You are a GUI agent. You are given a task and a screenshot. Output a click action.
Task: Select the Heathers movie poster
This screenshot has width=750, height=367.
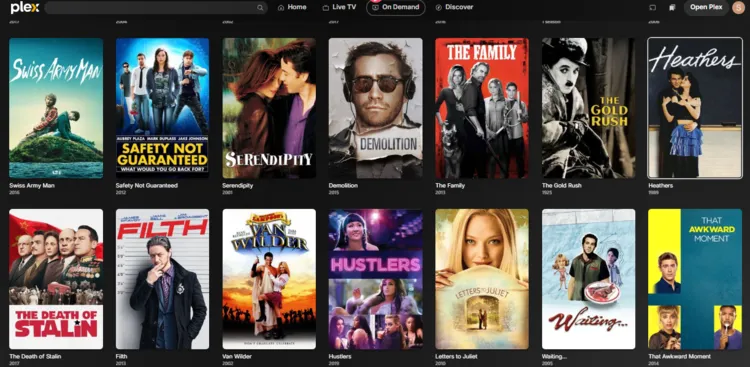coord(695,108)
